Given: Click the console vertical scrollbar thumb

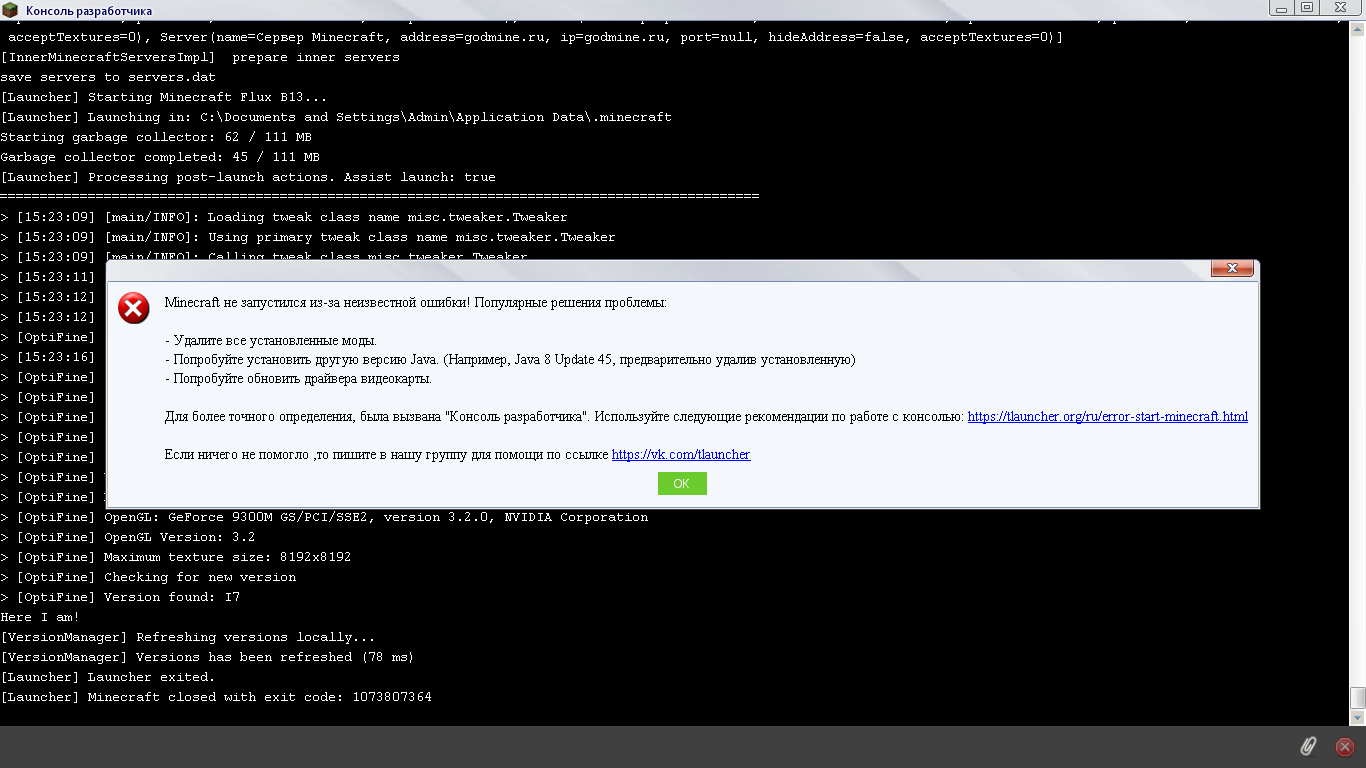Looking at the screenshot, I should 1357,698.
